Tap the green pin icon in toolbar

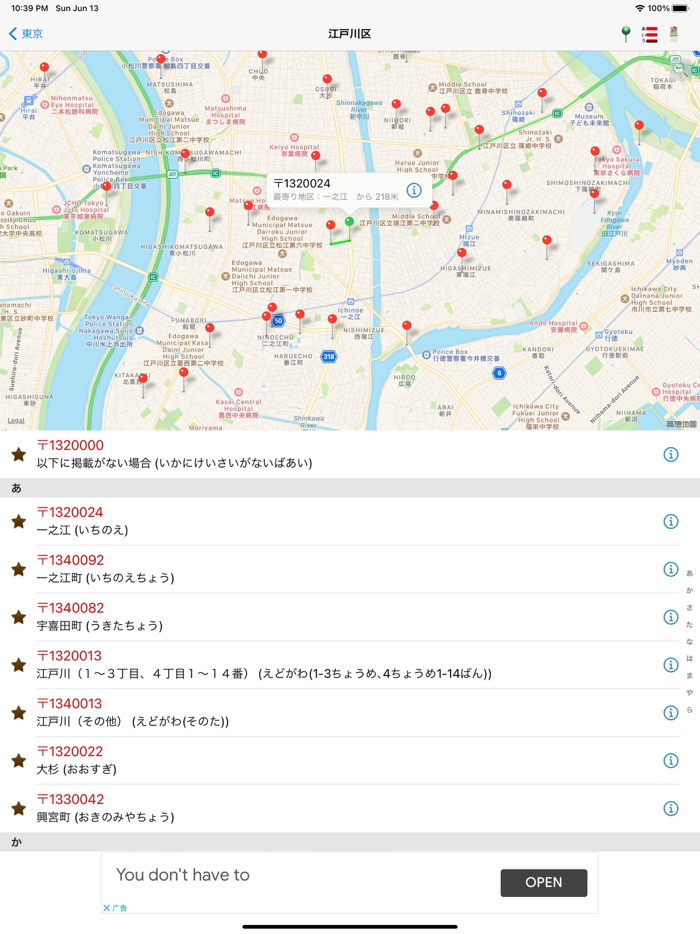point(626,34)
